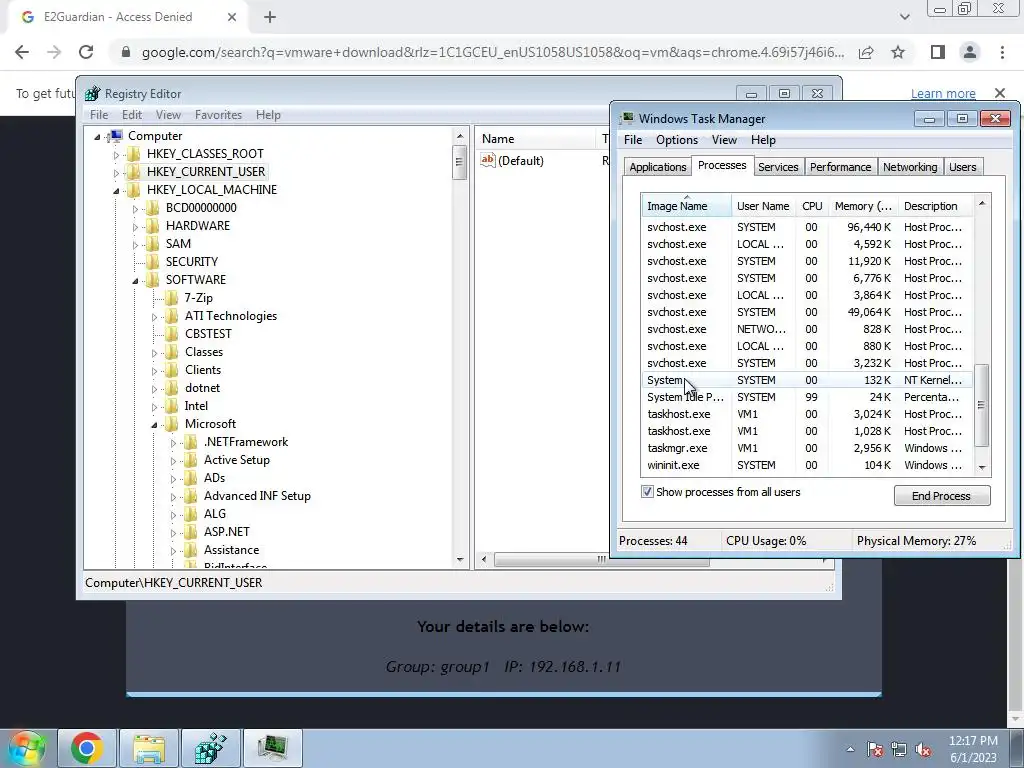Click registry tree vertical scrollbar thumb
Viewport: 1024px width, 768px height.
460,163
